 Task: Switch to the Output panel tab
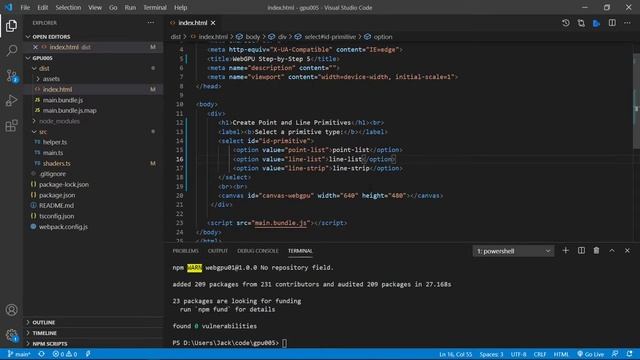pos(218,251)
